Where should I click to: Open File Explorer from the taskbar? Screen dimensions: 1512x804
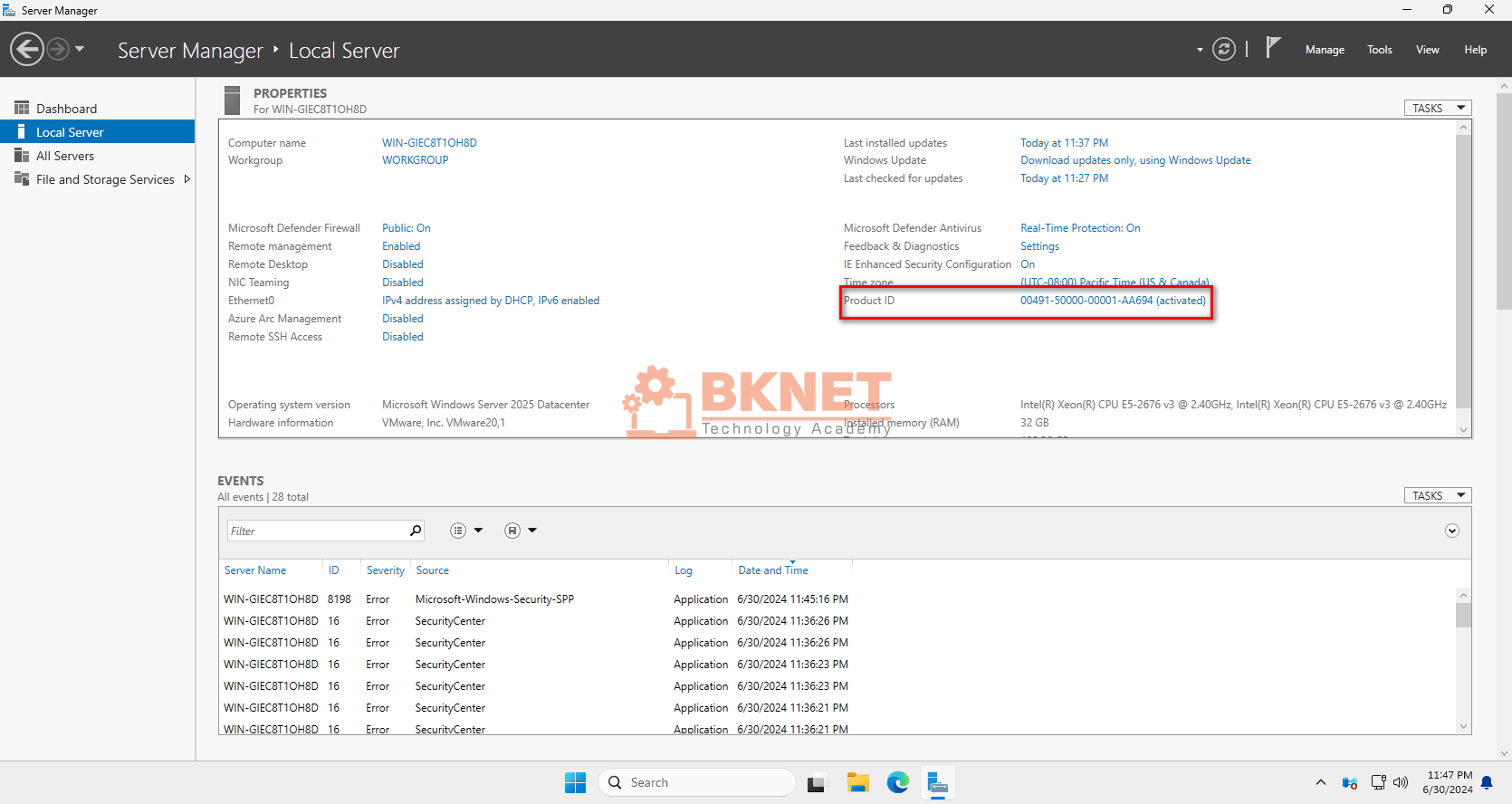point(857,782)
